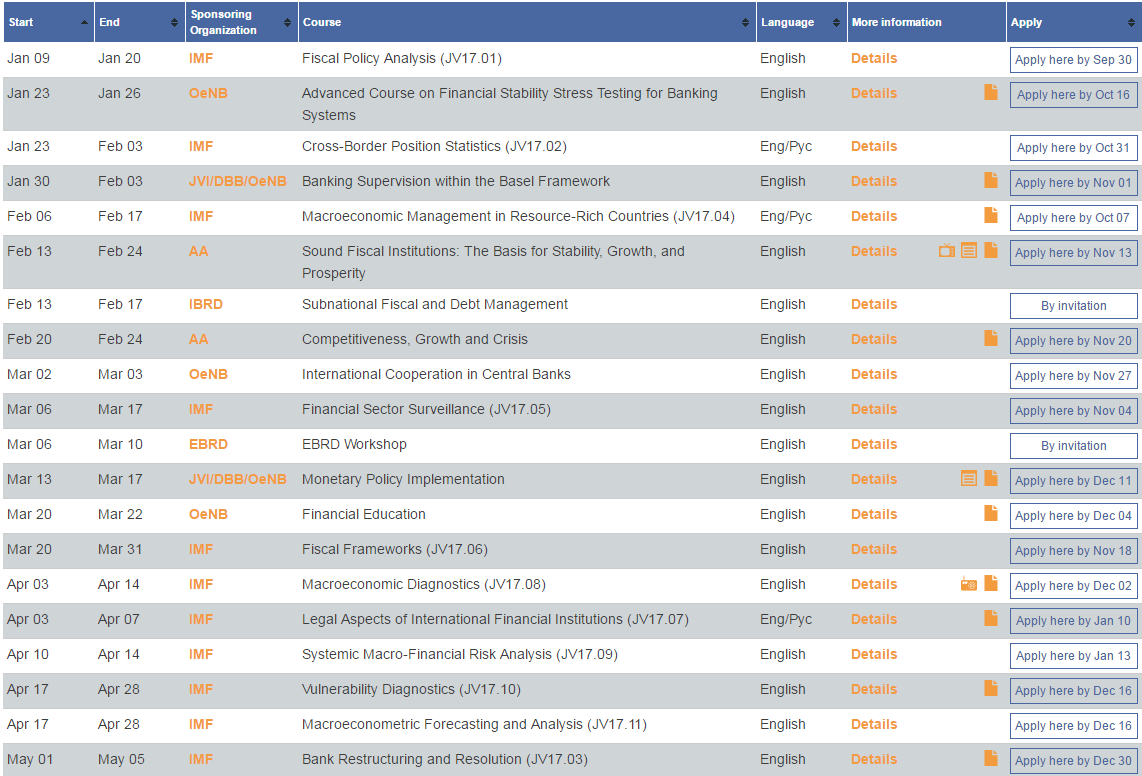Open AA link for Competitiveness, Growth and Crisis
Screen dimensions: 1142x776
[x=198, y=340]
